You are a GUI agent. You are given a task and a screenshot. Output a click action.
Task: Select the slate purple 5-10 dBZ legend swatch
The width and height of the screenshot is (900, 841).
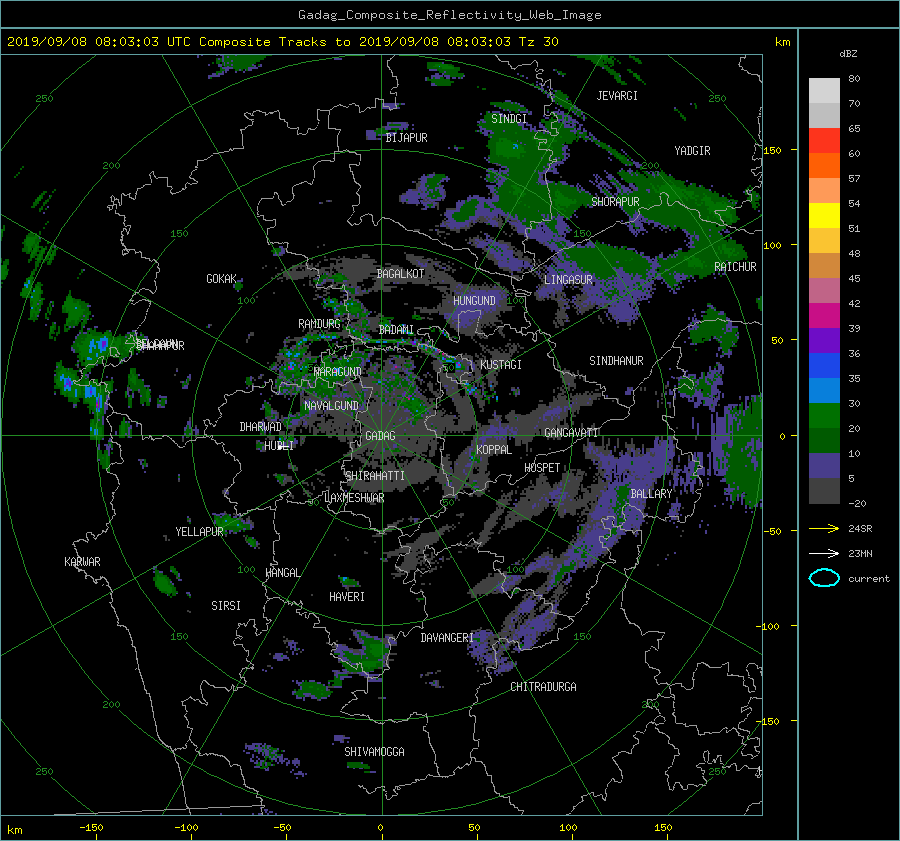click(x=824, y=466)
